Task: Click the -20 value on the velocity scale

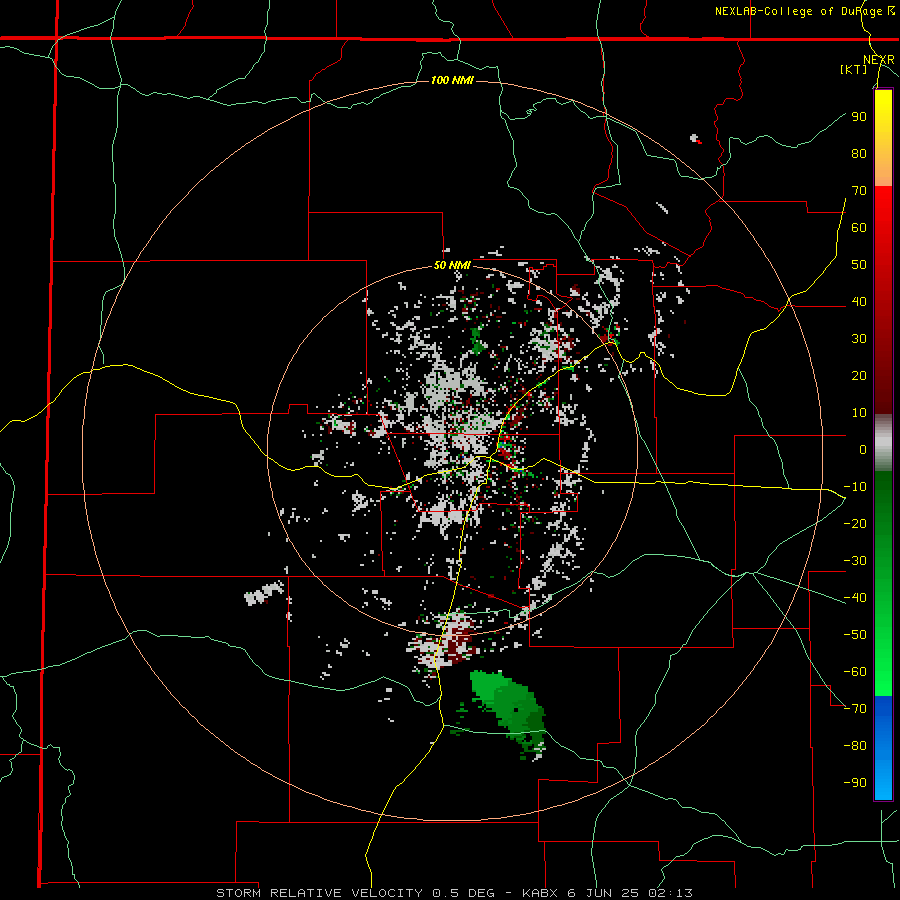Action: pyautogui.click(x=855, y=523)
